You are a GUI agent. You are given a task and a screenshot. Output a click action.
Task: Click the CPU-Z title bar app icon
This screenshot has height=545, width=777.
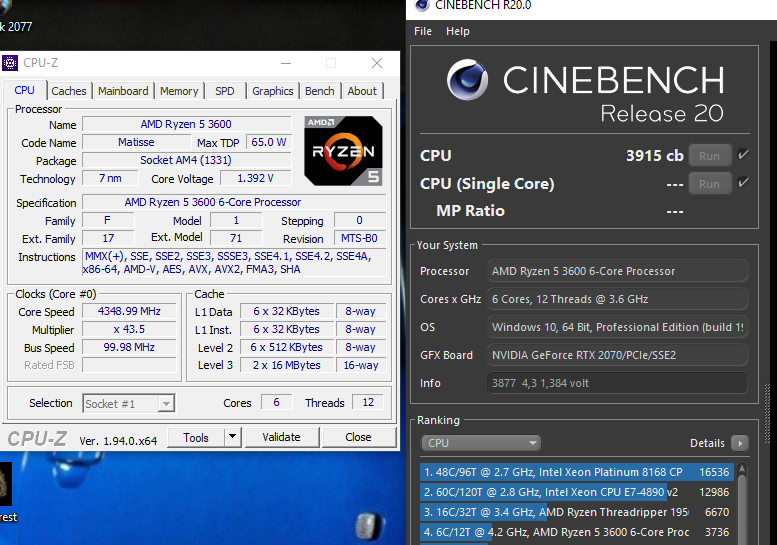10,63
